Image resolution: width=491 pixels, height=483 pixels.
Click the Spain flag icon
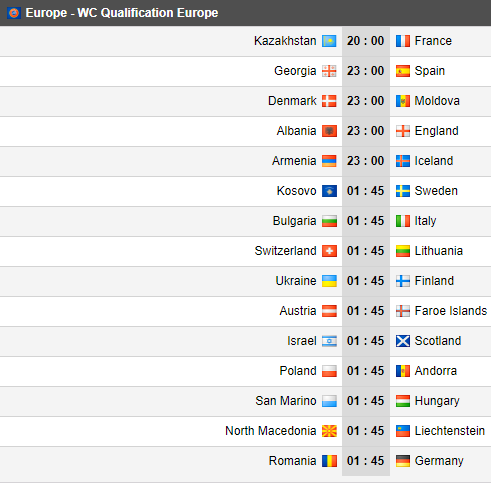point(403,71)
